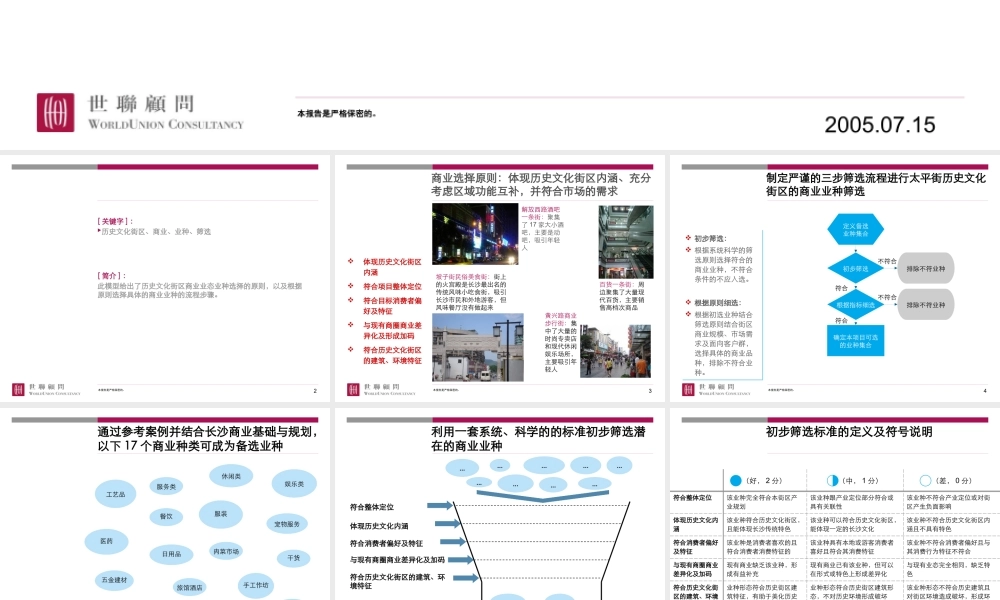
Task: Click the funnel label 符合整体定位
Action: [x=372, y=507]
